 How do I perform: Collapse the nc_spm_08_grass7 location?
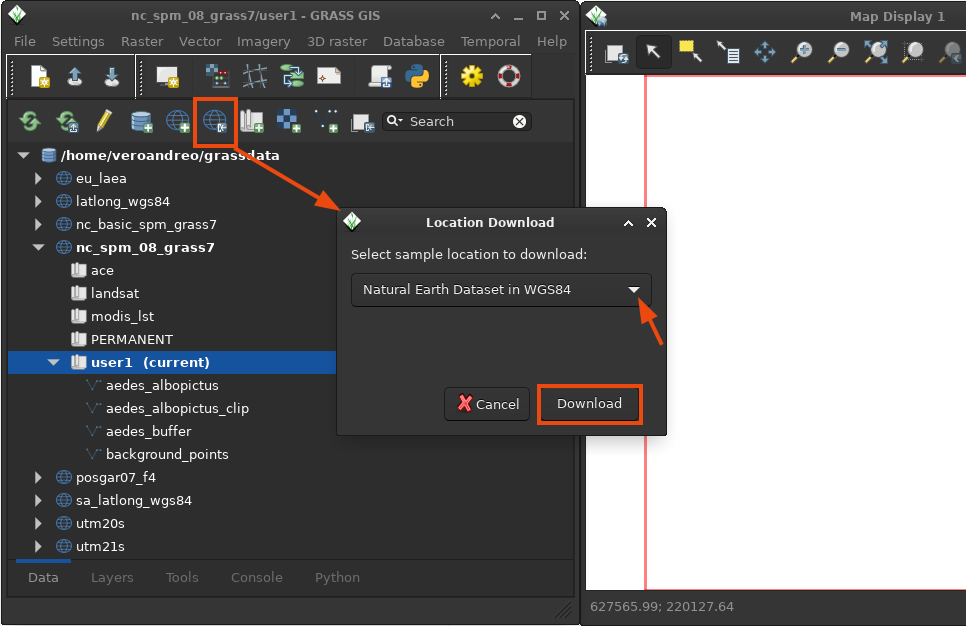[x=38, y=247]
